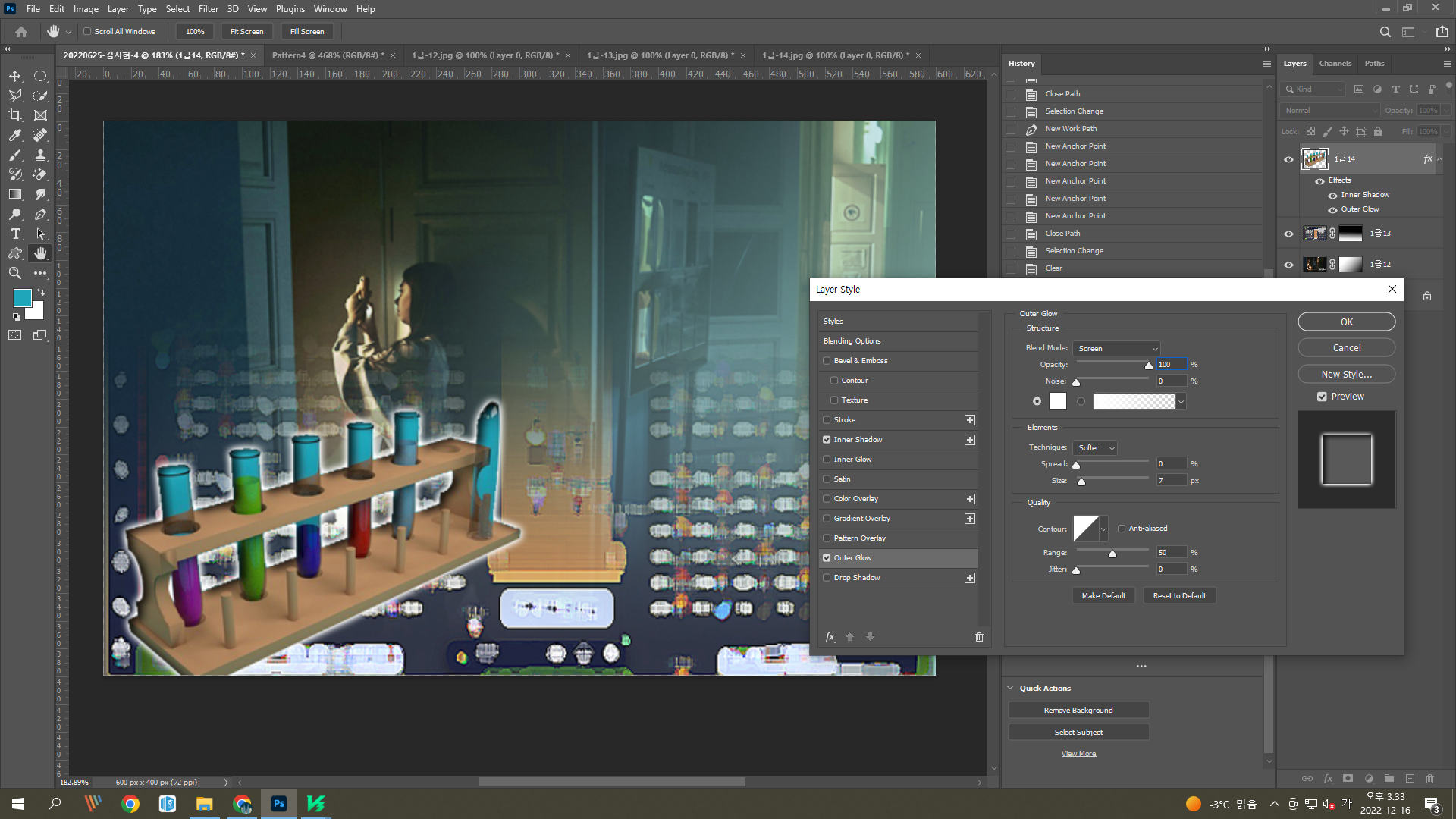
Task: Click the Make Default button
Action: [x=1103, y=596]
